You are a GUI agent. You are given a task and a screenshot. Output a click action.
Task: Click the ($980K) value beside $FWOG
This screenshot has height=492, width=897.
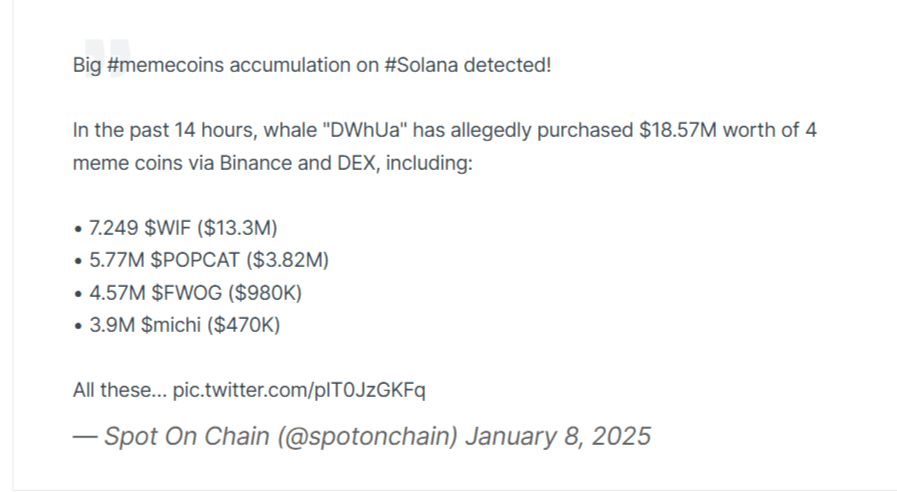[265, 293]
